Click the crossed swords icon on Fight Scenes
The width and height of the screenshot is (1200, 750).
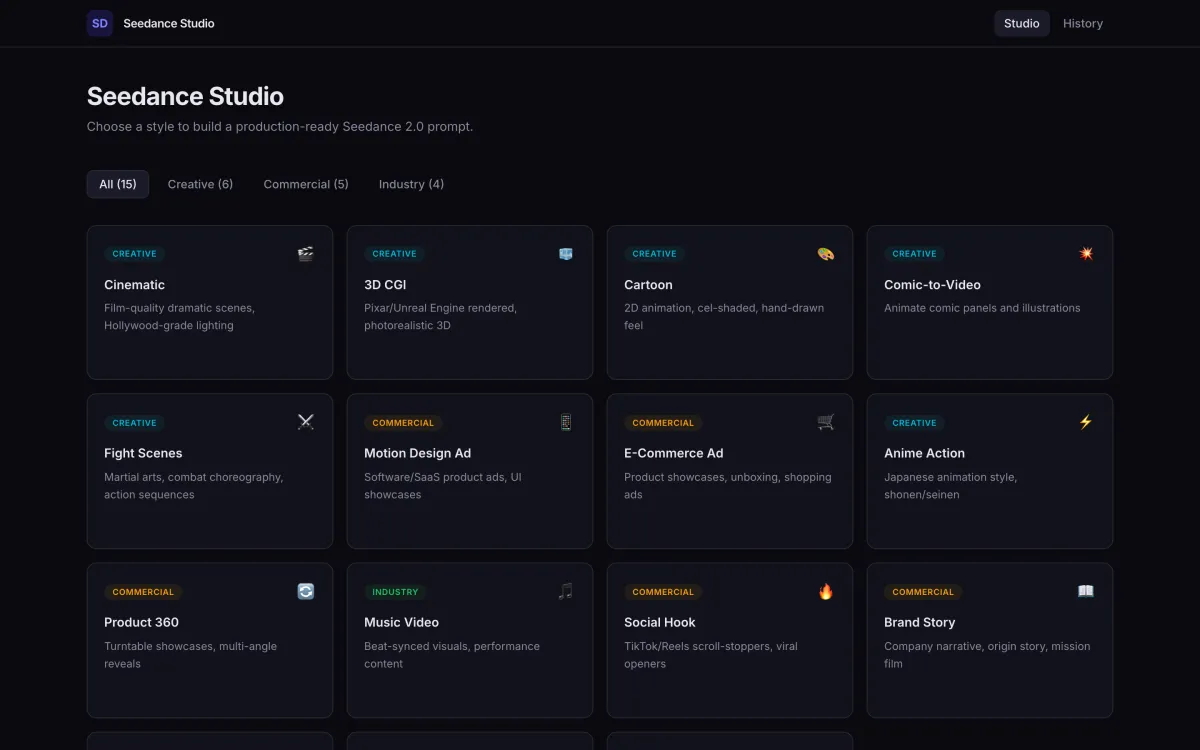(x=306, y=422)
